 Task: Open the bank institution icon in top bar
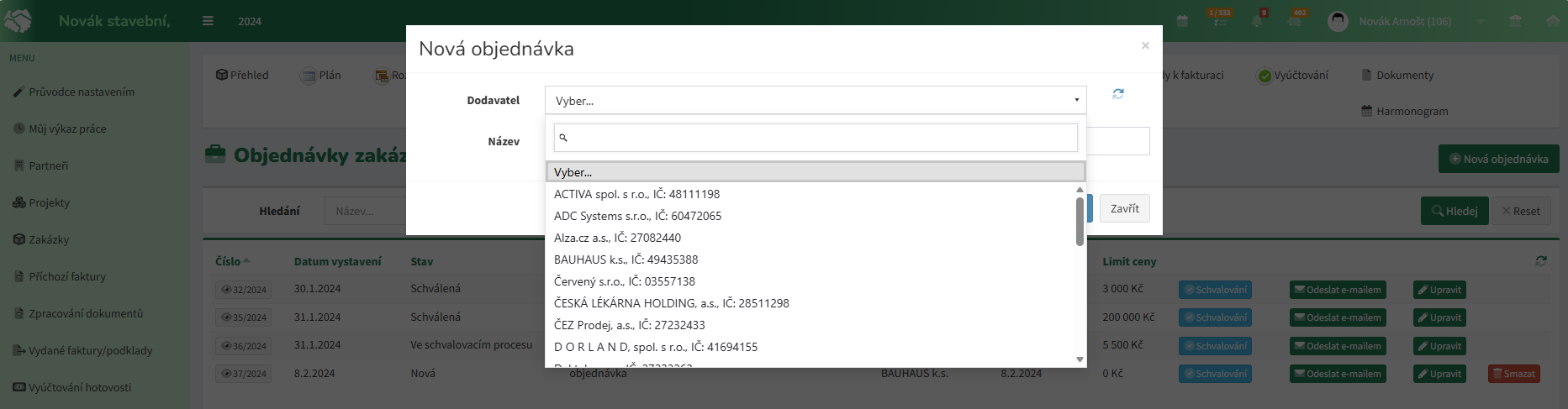(1515, 21)
